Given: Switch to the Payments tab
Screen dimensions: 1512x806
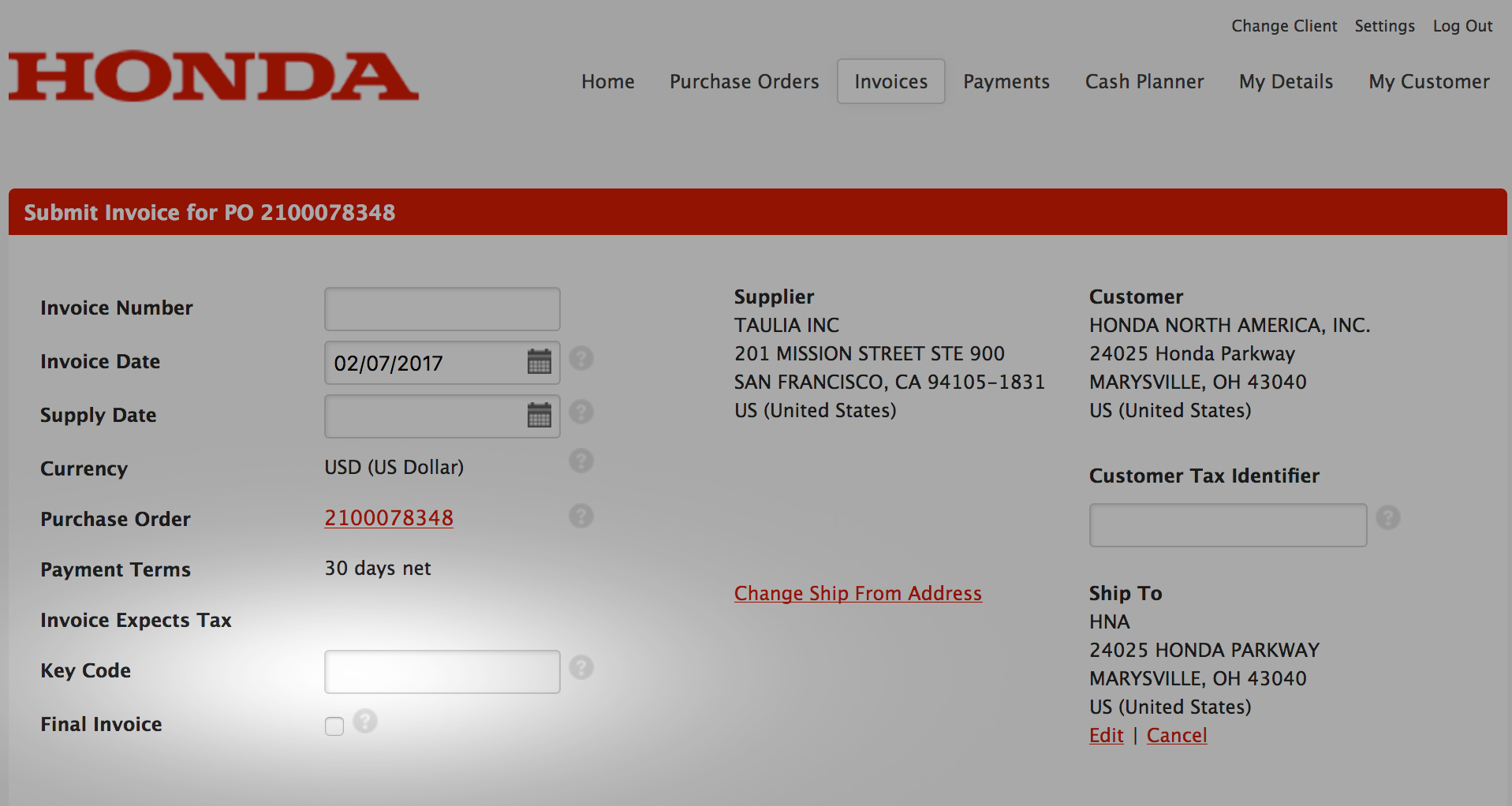Looking at the screenshot, I should pyautogui.click(x=1006, y=81).
